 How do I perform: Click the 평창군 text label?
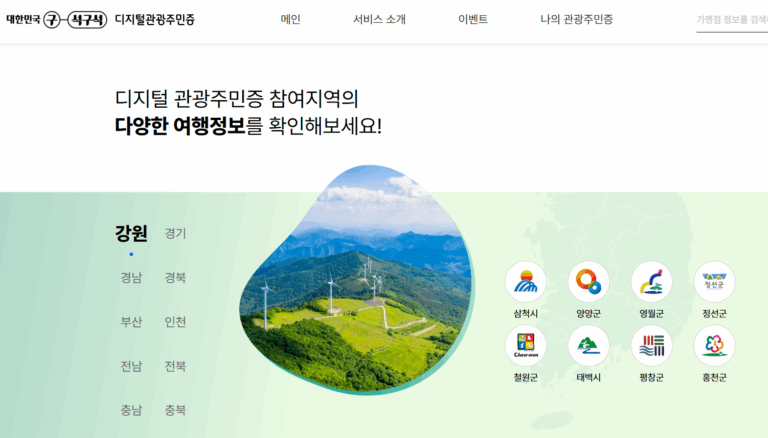pos(651,378)
